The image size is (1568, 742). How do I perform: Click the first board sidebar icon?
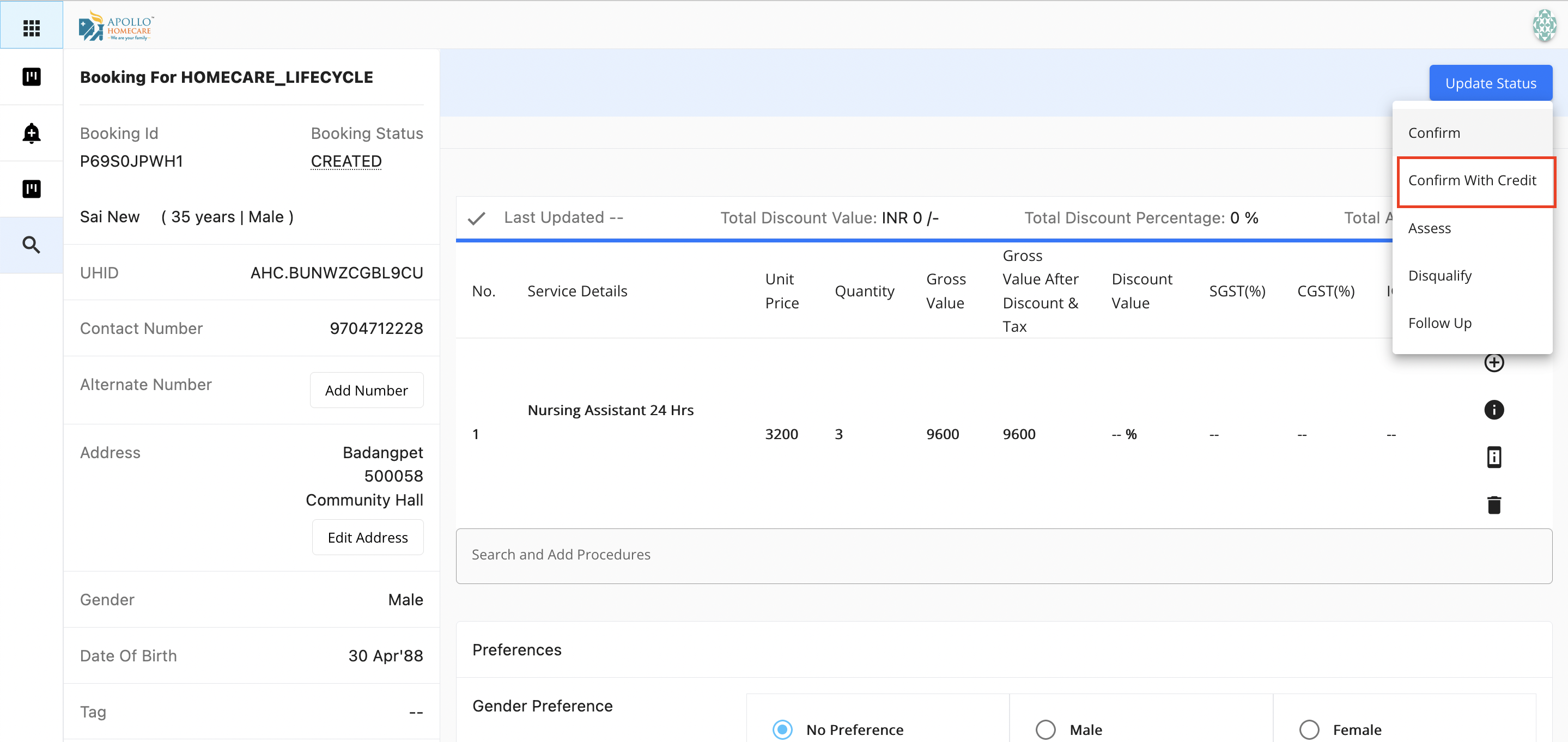(31, 77)
